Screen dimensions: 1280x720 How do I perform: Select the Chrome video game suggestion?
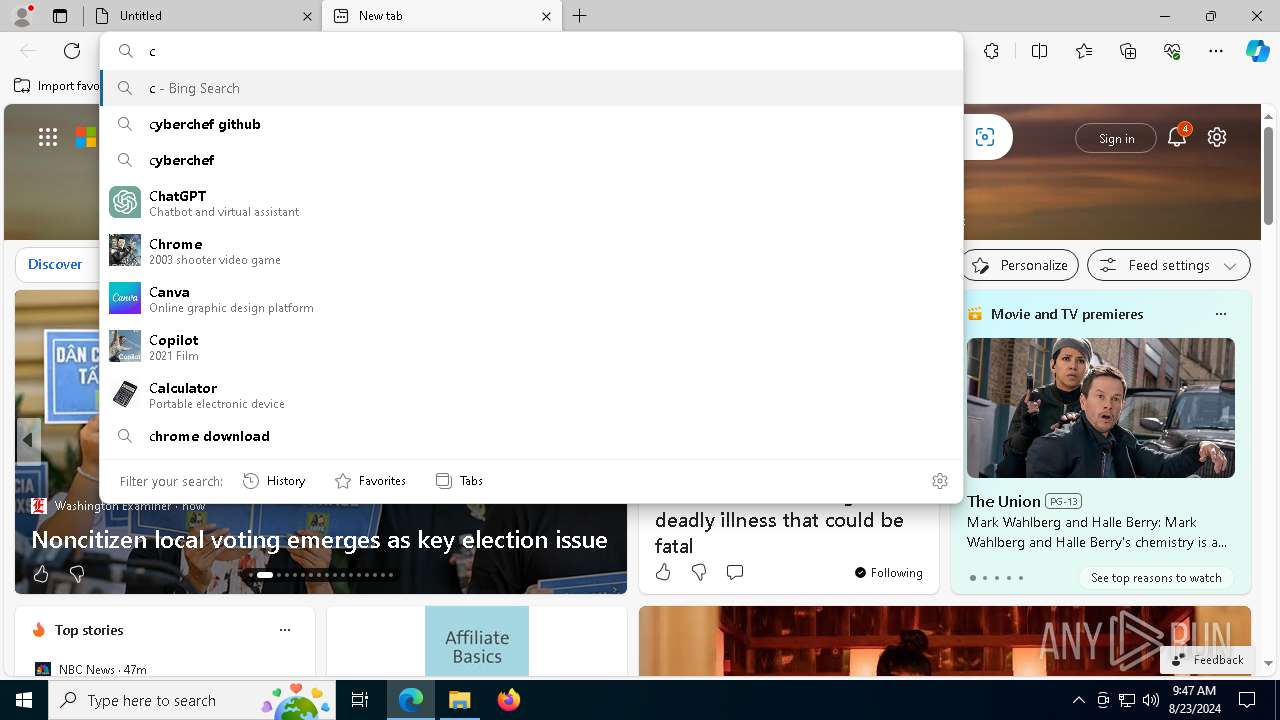(531, 250)
